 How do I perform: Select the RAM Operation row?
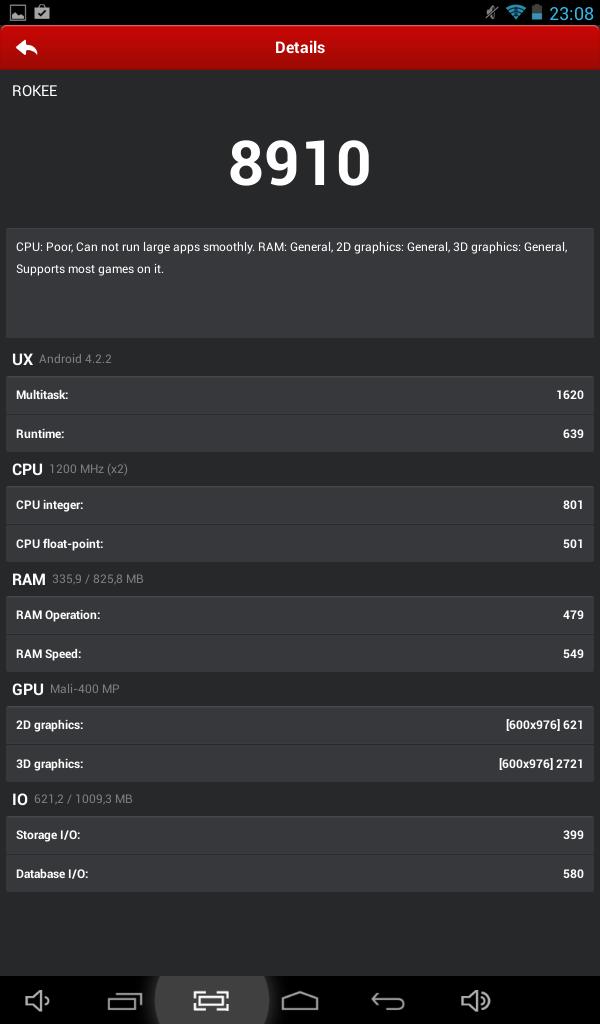(x=300, y=615)
